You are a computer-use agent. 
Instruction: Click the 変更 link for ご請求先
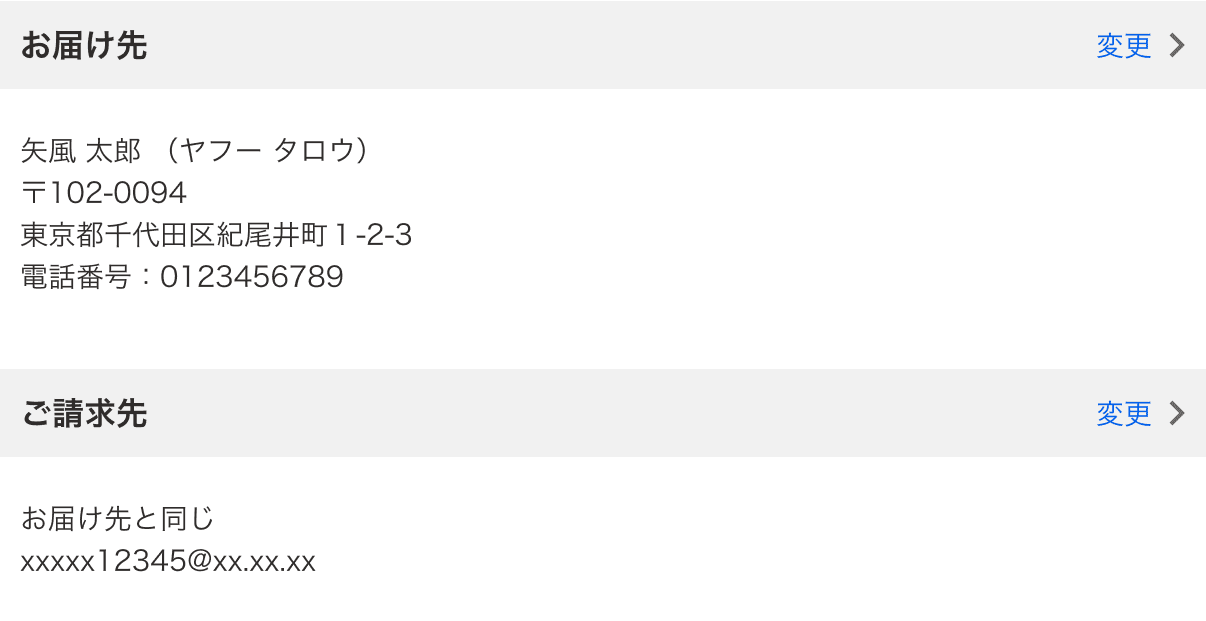tap(1124, 414)
